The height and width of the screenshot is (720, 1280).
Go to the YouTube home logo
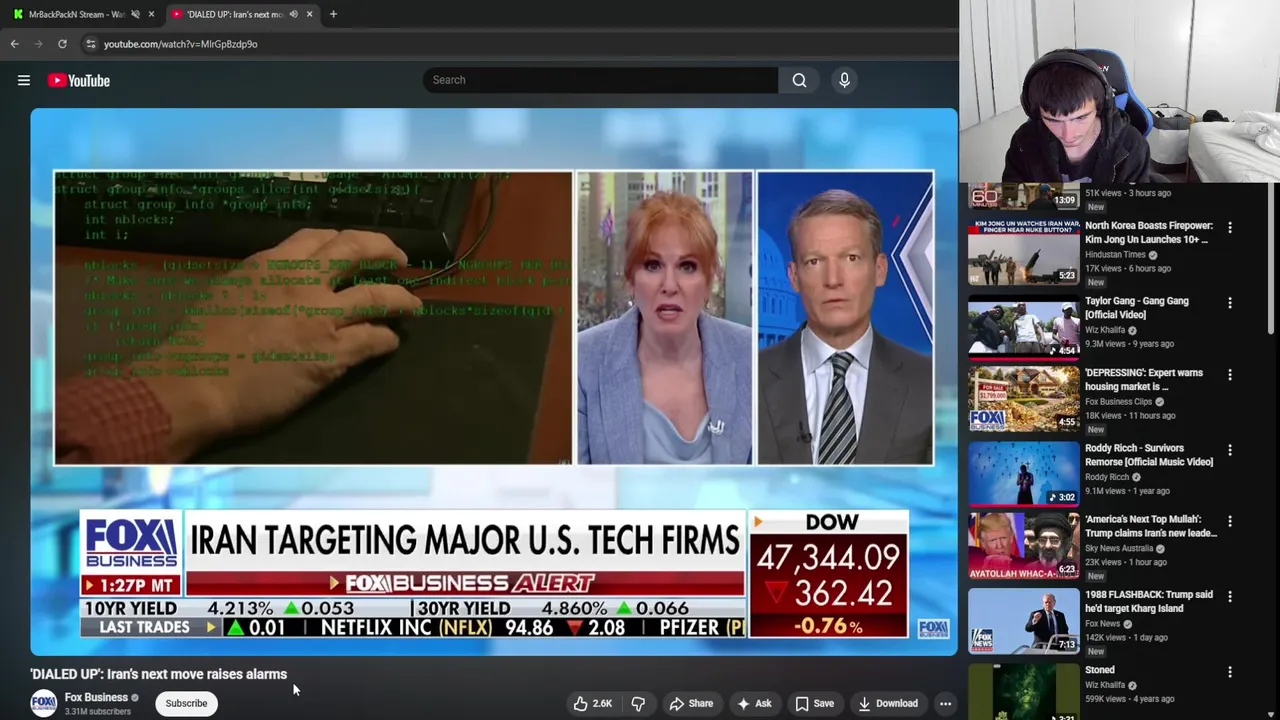tap(79, 80)
